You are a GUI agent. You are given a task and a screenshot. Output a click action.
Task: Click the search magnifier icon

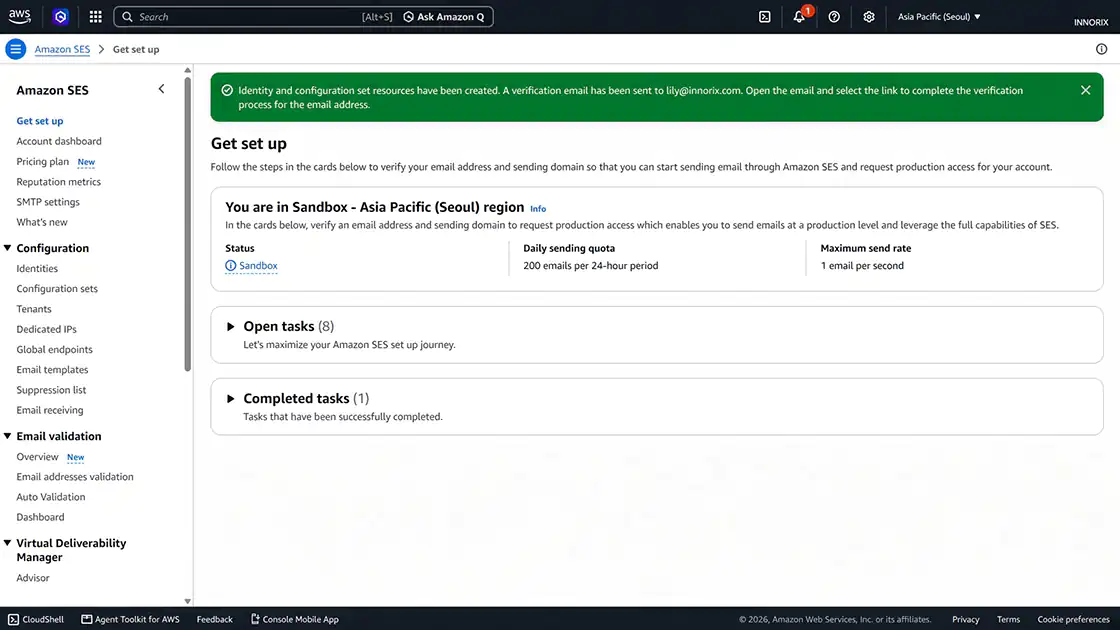(x=127, y=16)
